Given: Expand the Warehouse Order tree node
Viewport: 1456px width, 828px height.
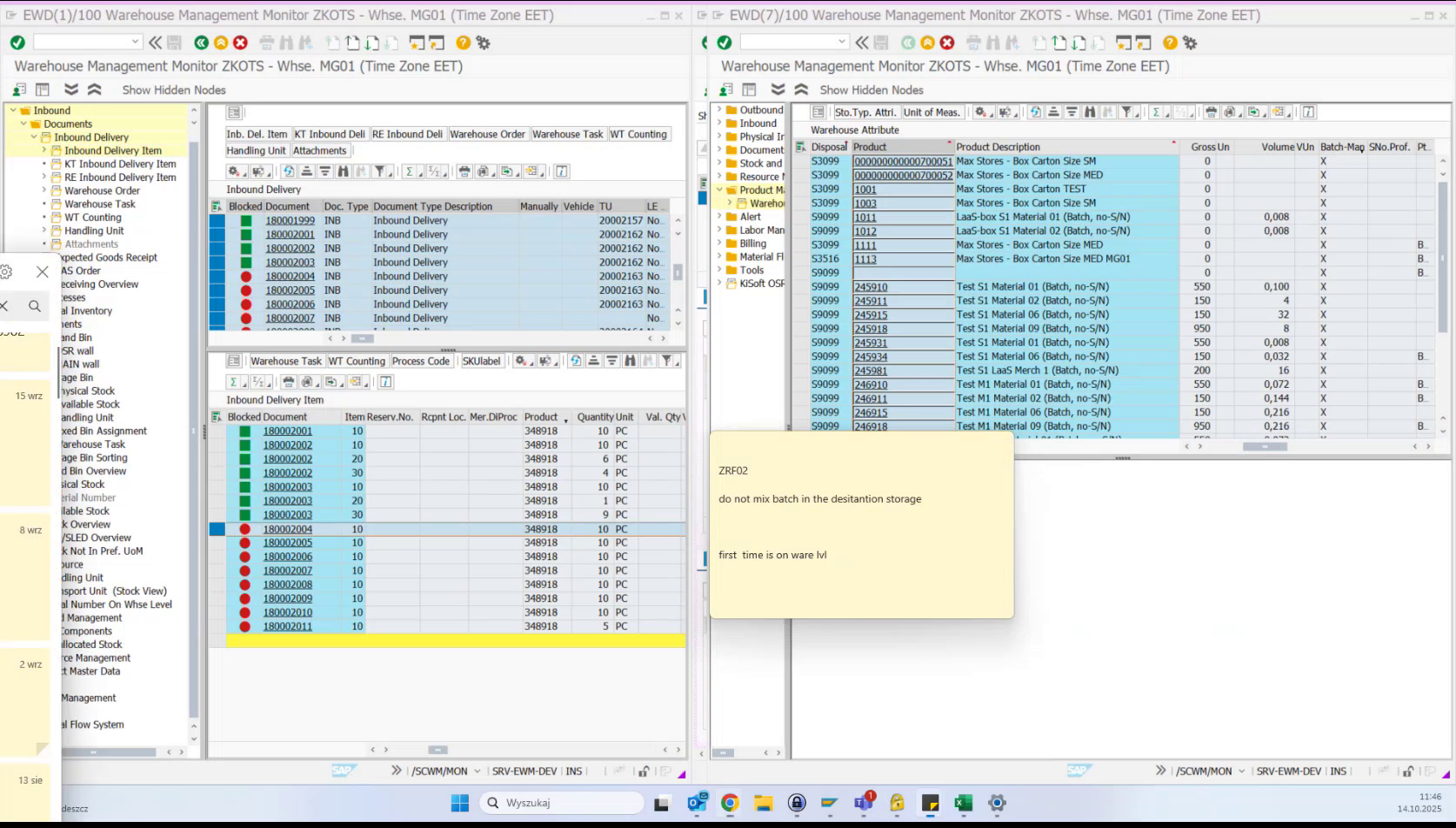Looking at the screenshot, I should [43, 190].
